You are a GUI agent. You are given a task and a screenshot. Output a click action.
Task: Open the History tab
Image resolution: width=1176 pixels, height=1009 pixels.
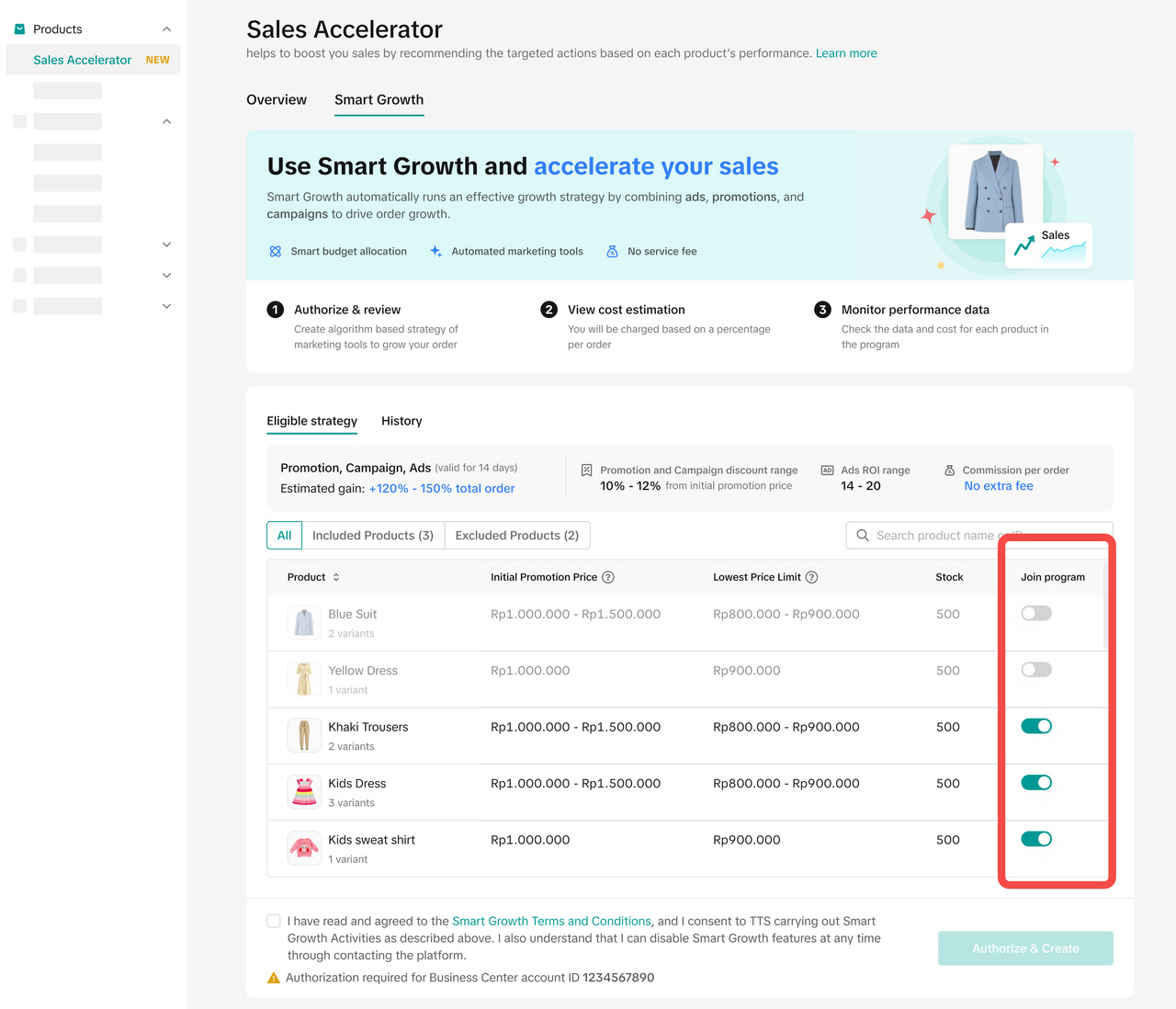point(401,421)
